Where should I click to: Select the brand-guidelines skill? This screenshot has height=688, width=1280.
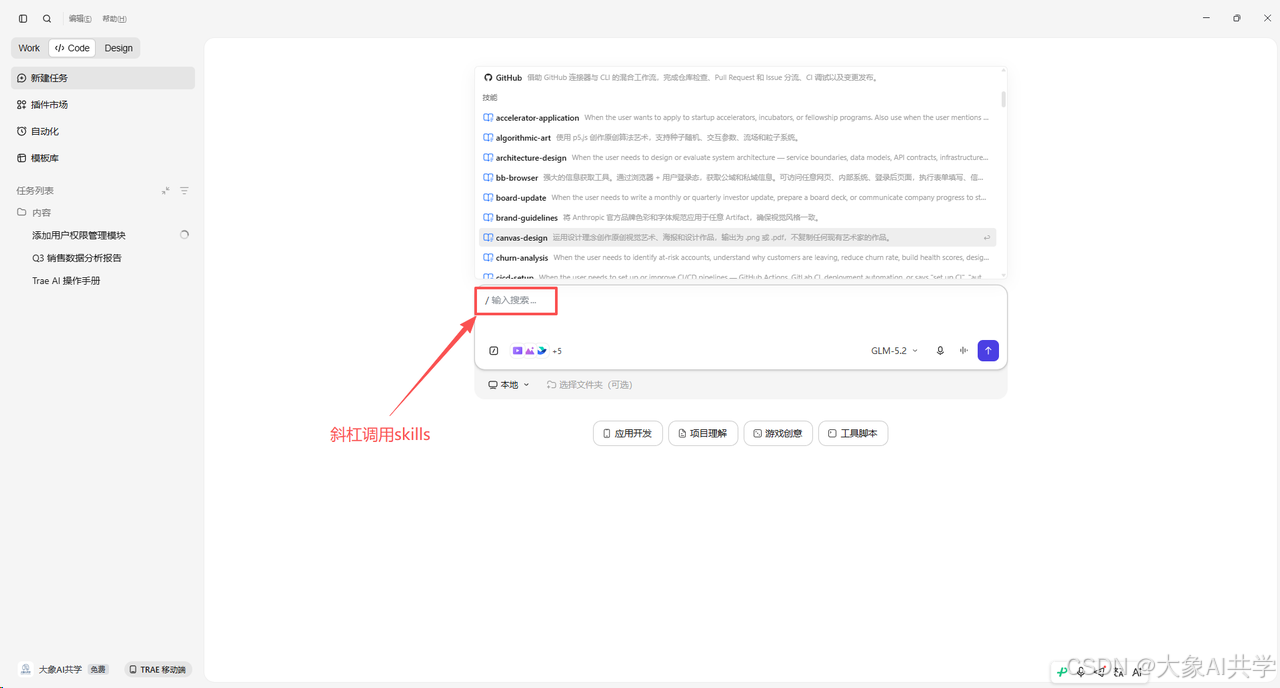tap(736, 218)
